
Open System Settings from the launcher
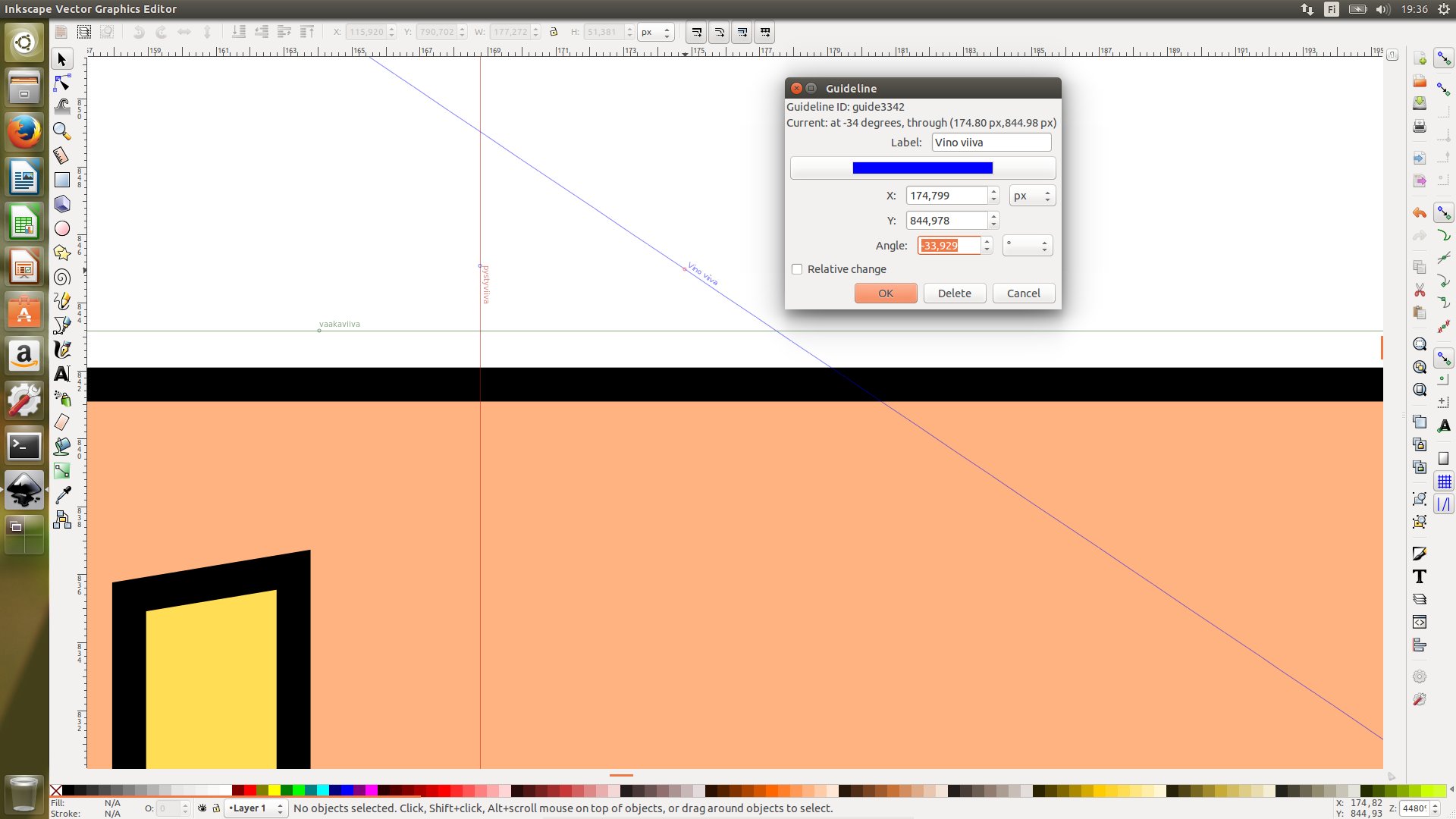point(24,400)
